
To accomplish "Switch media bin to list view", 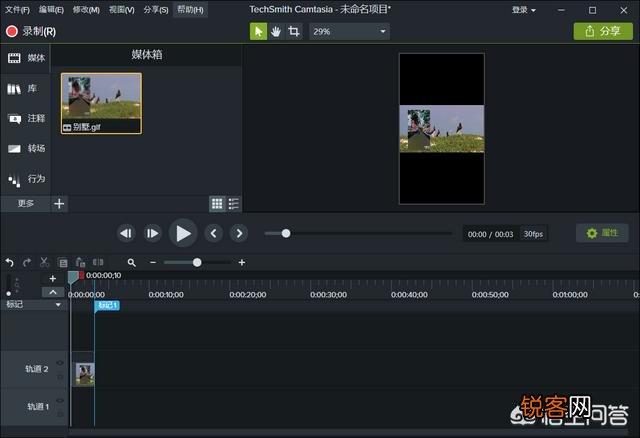I will [x=234, y=203].
